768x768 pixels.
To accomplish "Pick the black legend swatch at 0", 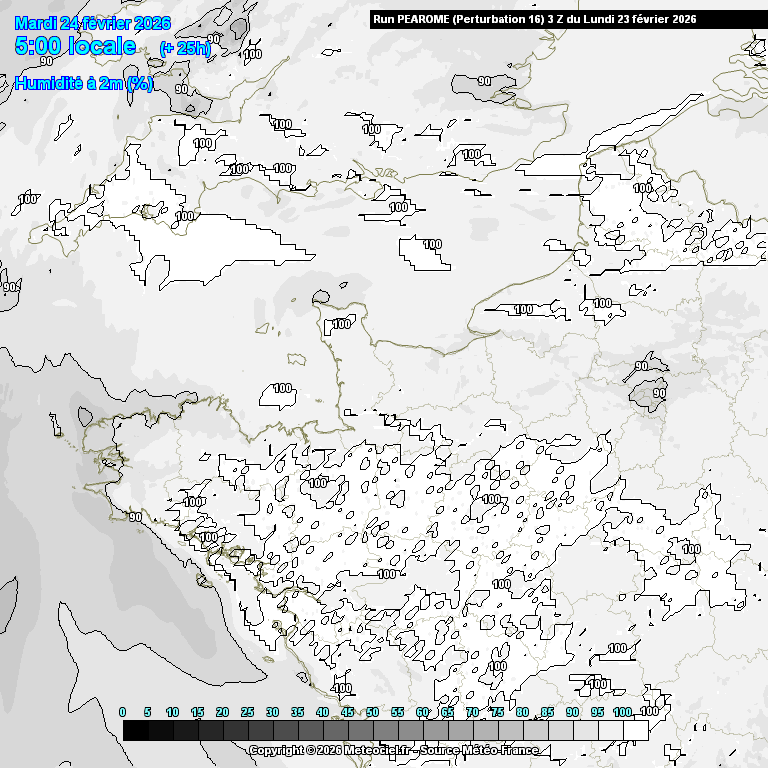I will [x=136, y=731].
